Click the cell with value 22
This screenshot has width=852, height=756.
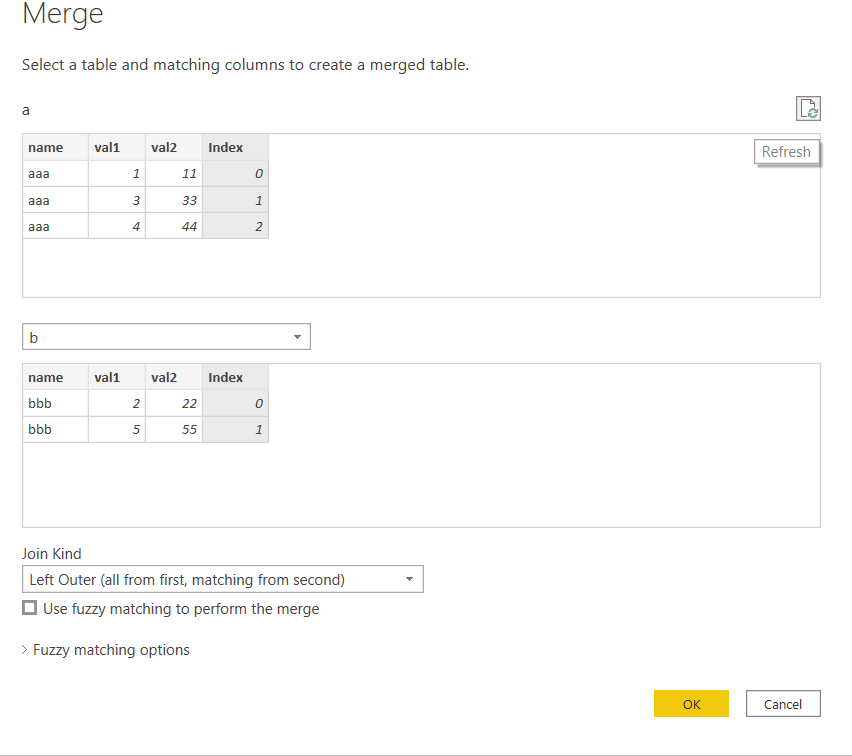174,403
